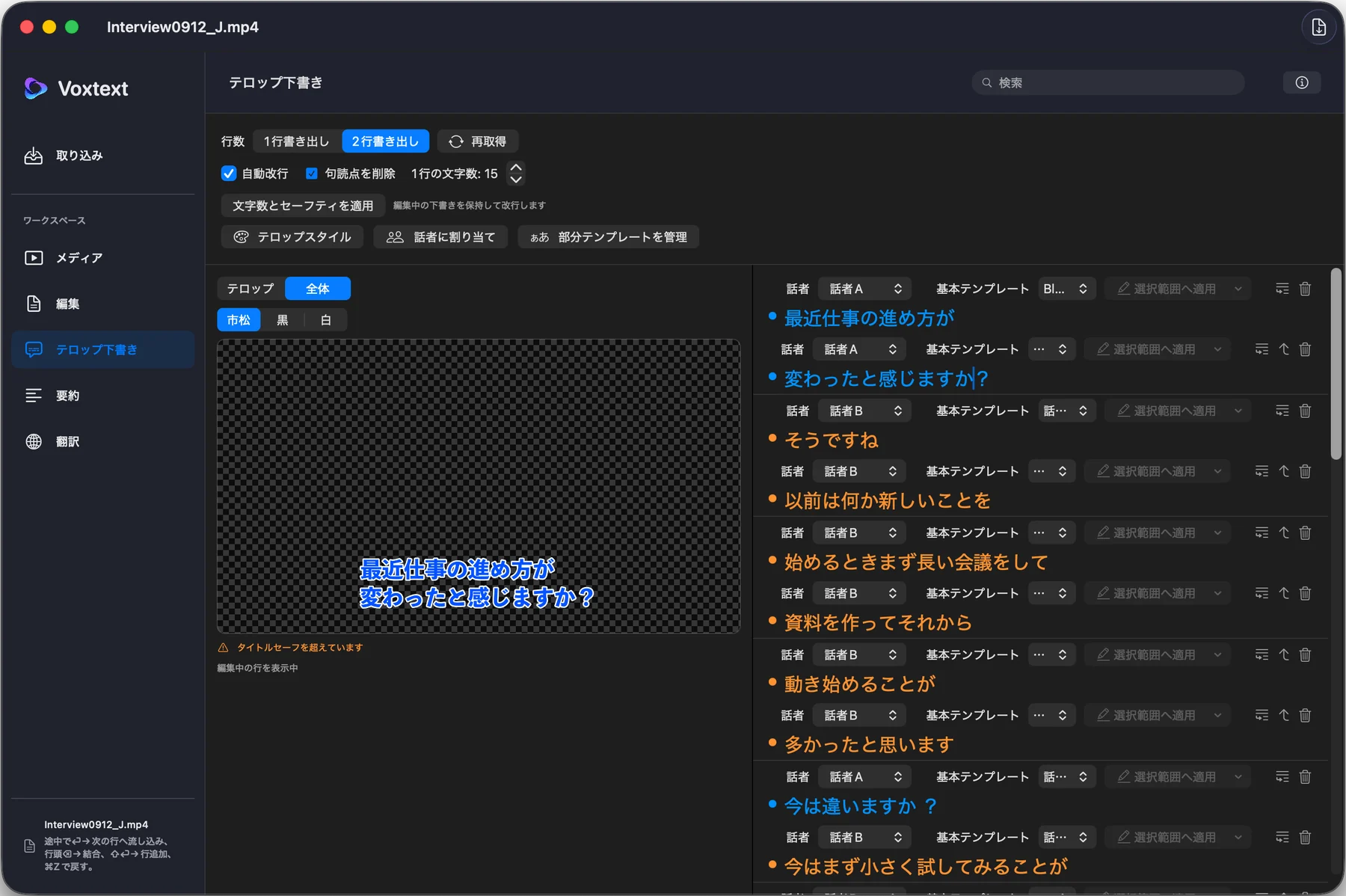Open template dropdown for 始めるときまず長い会議をして
The width and height of the screenshot is (1346, 896).
(x=1051, y=533)
